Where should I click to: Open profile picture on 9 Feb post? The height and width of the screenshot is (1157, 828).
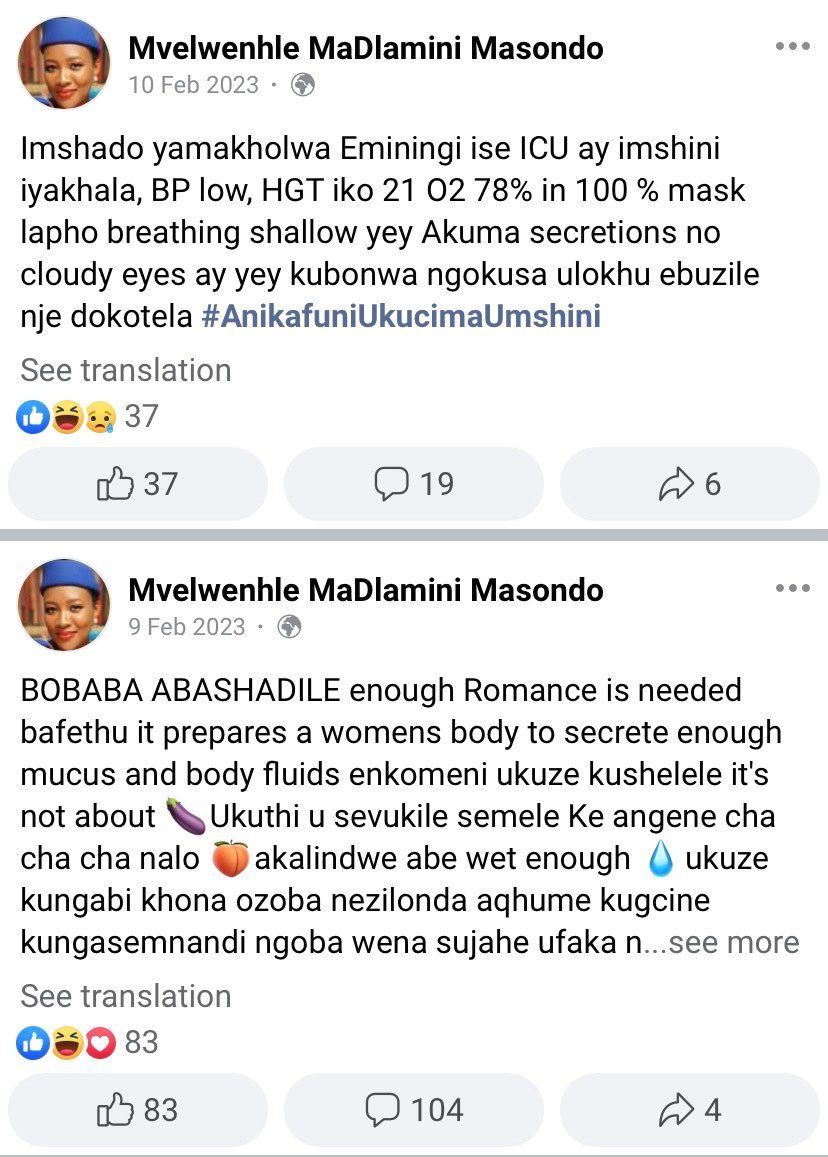[x=64, y=604]
